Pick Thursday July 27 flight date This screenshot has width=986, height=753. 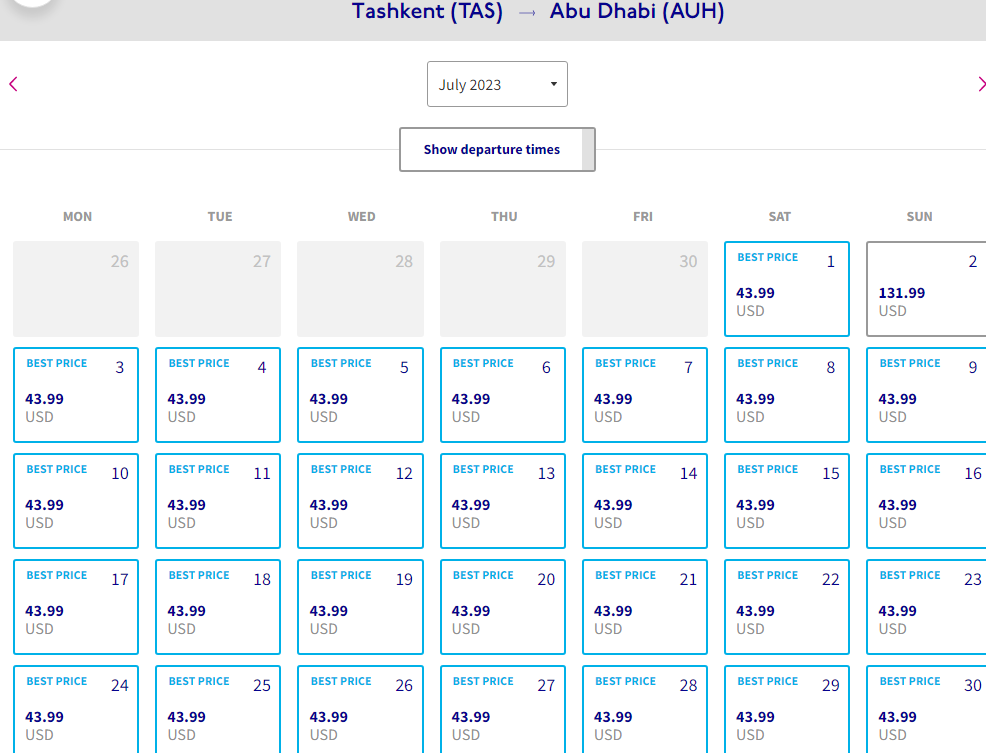point(503,709)
